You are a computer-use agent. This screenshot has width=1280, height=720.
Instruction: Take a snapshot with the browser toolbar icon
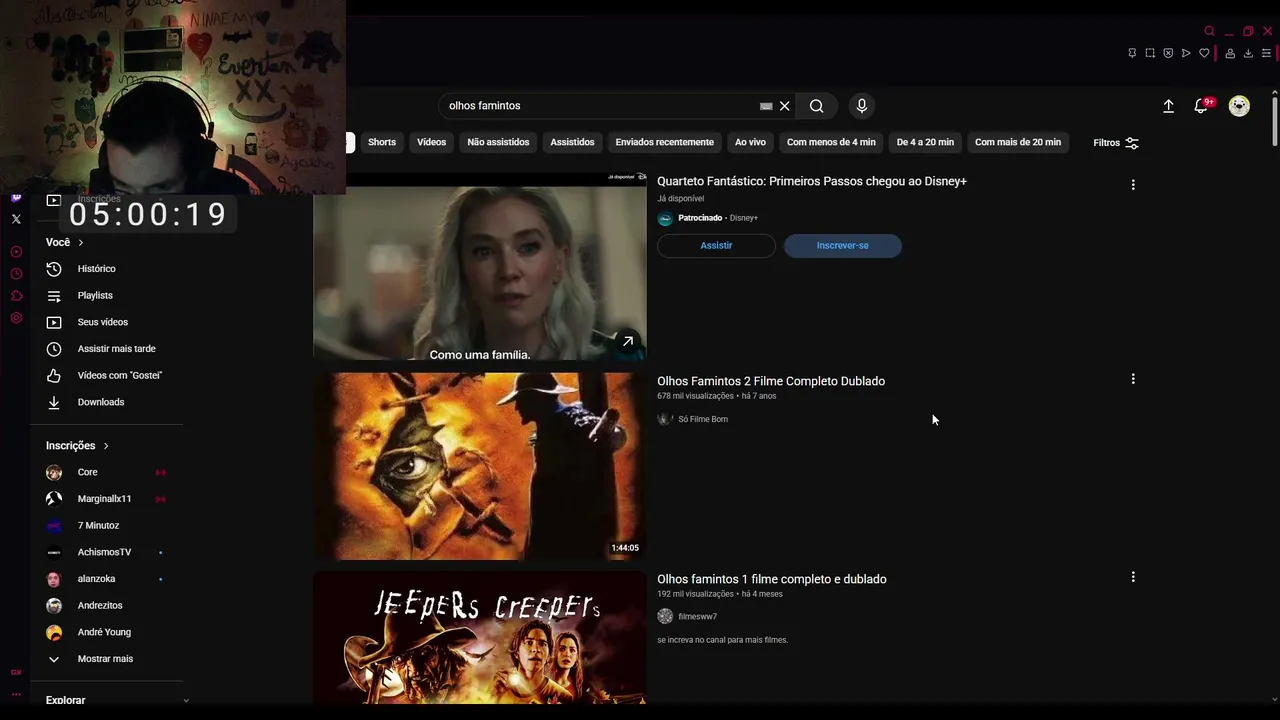[x=1150, y=53]
